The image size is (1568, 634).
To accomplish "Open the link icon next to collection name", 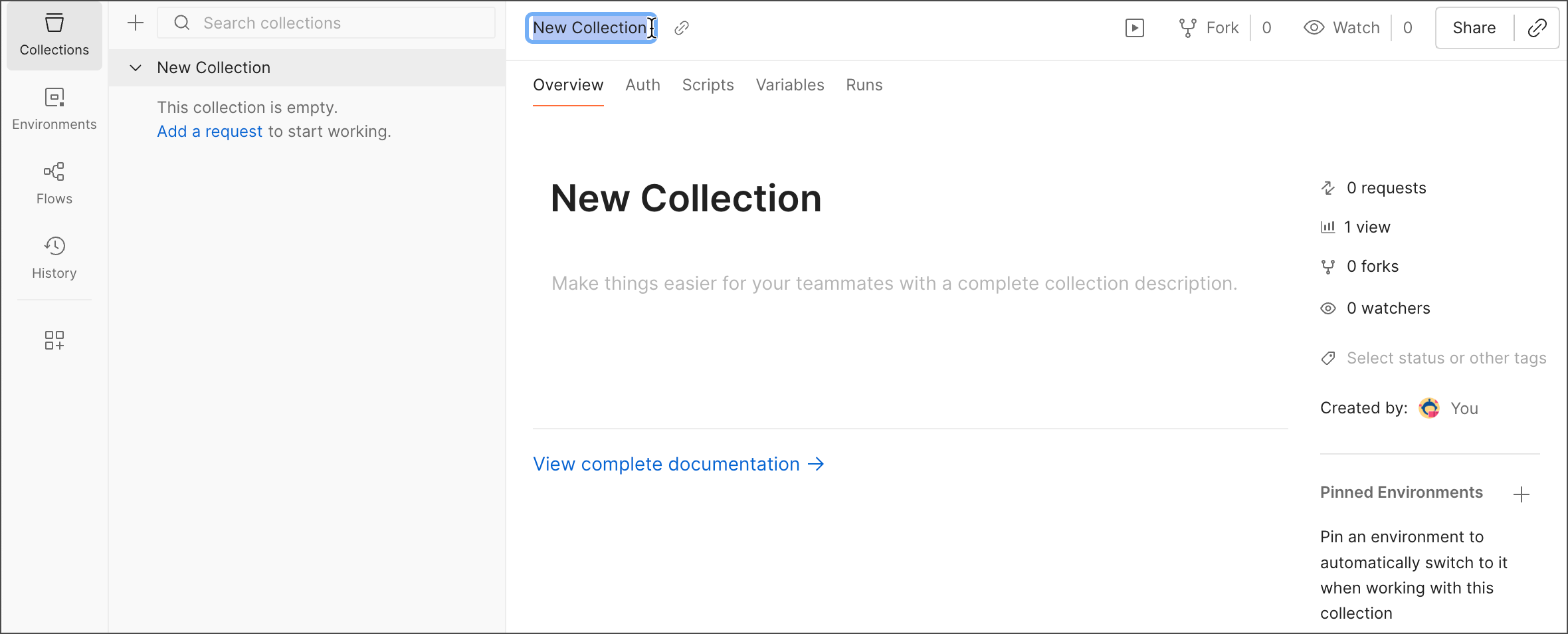I will [681, 28].
